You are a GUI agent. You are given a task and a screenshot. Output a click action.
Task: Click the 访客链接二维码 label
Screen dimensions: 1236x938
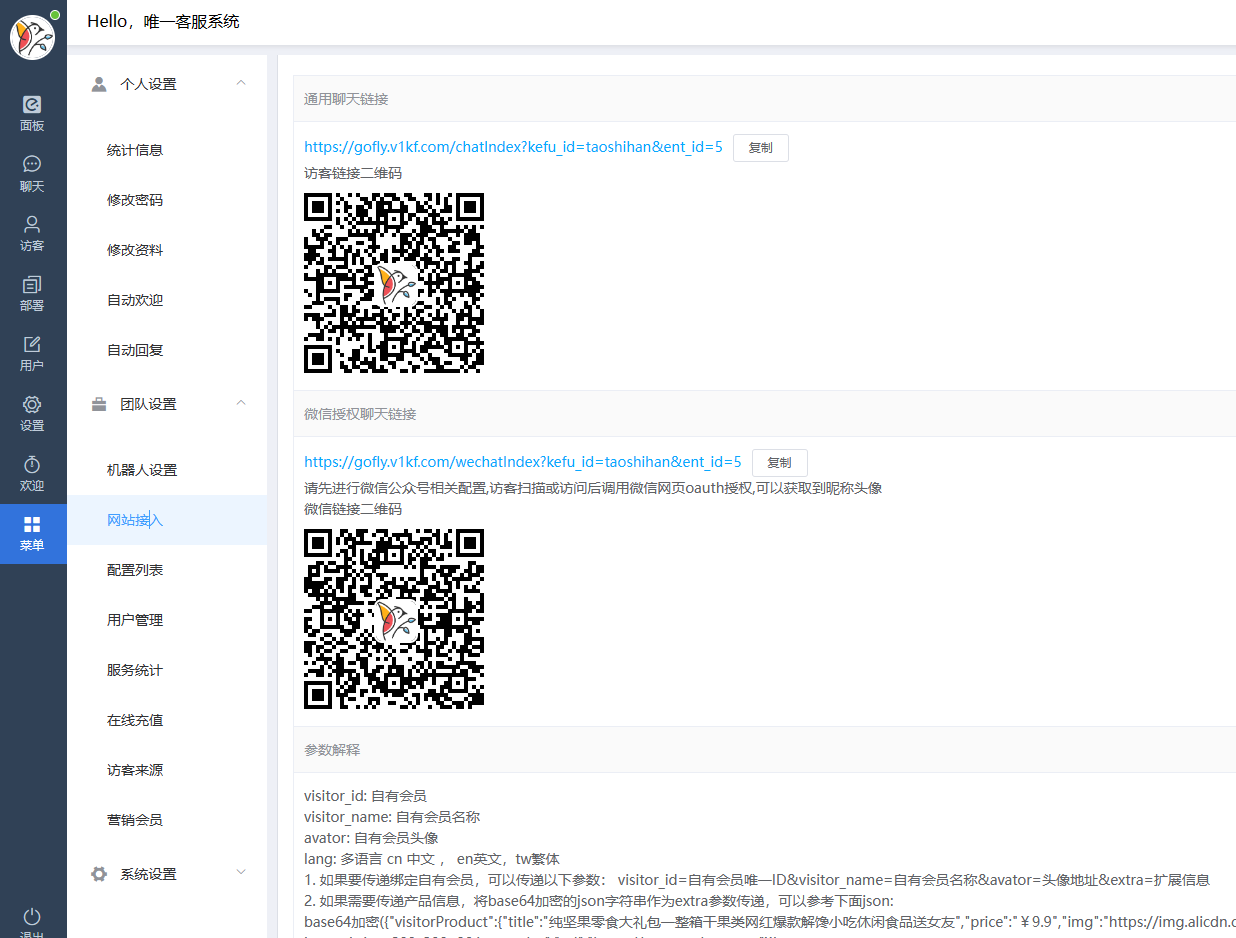coord(353,173)
